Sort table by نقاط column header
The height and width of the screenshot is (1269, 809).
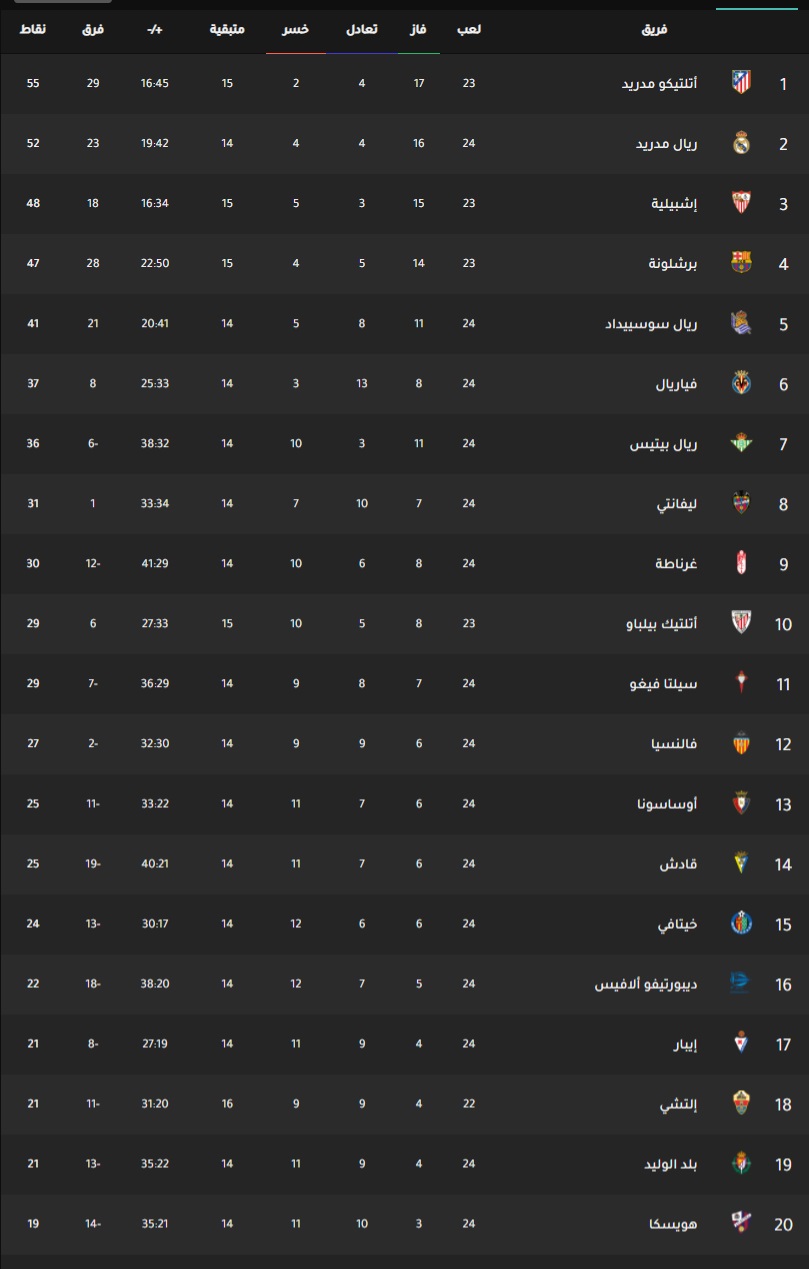[x=33, y=29]
